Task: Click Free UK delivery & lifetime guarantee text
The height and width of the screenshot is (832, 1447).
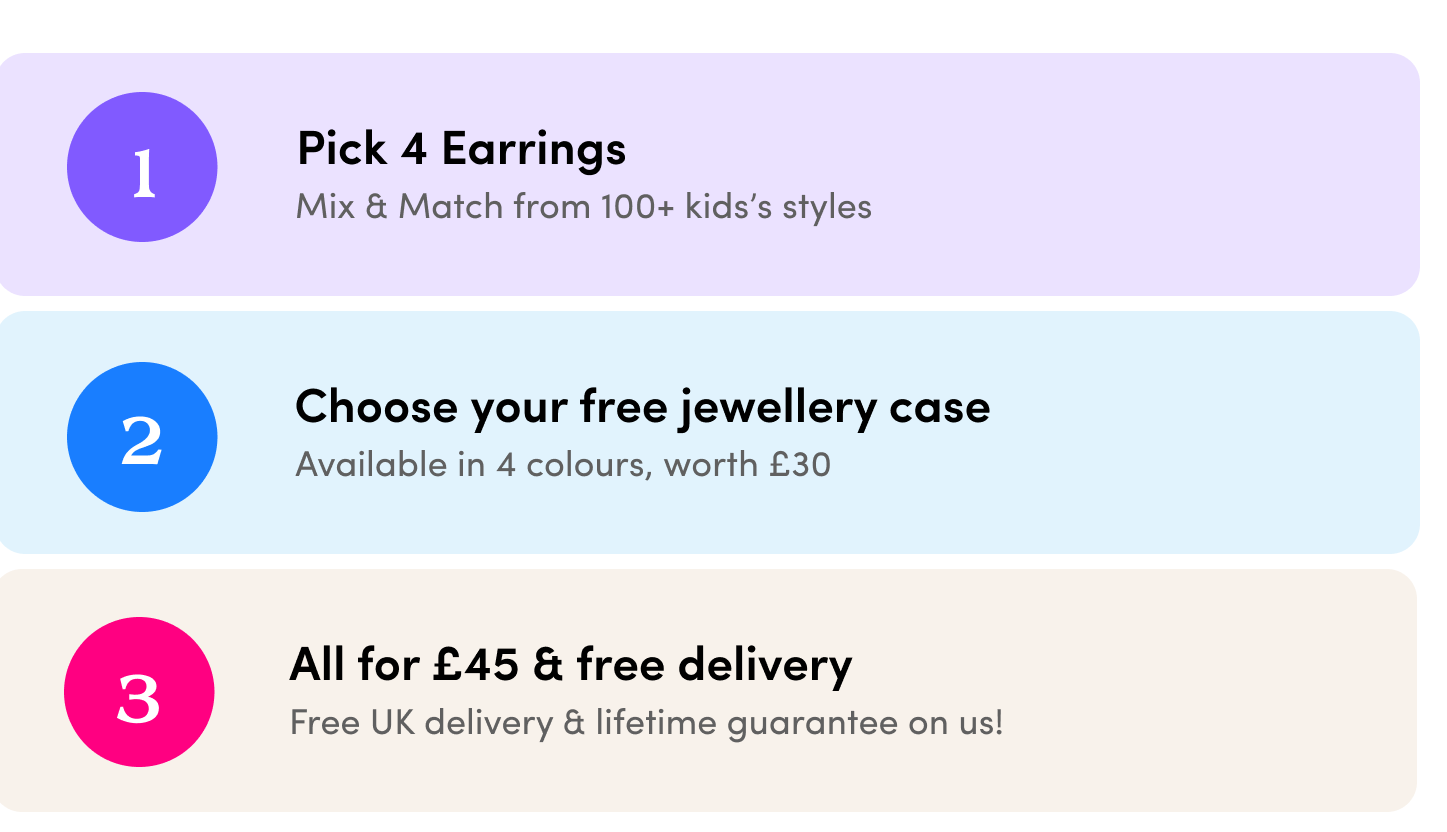Action: tap(646, 722)
